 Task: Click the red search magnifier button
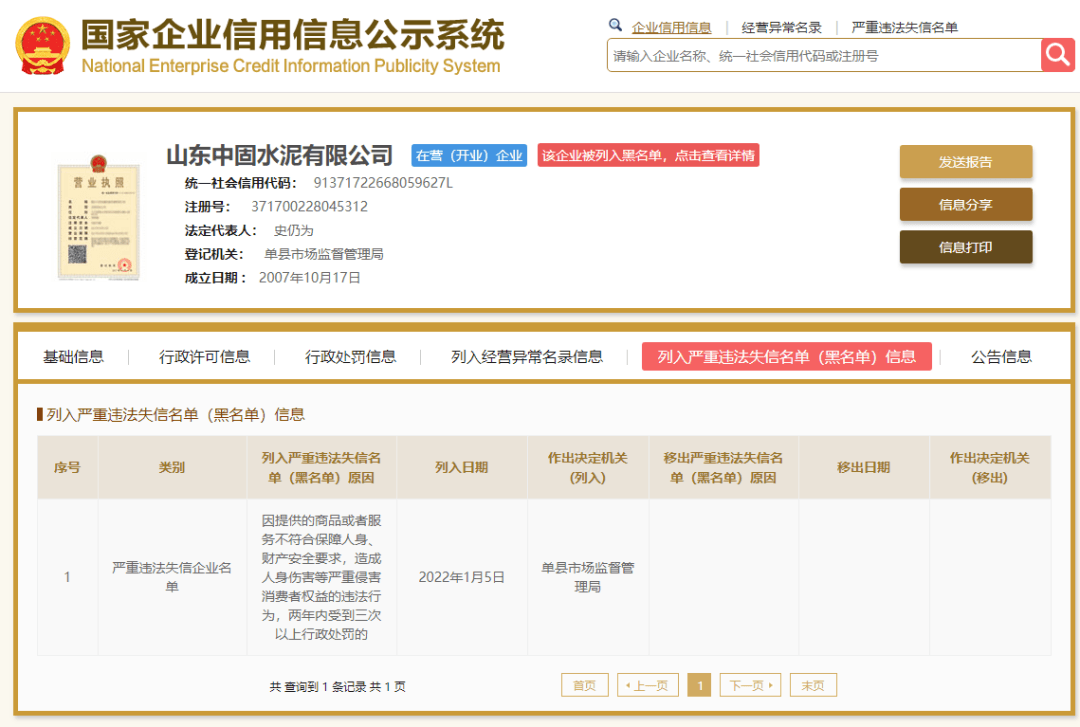click(1057, 54)
